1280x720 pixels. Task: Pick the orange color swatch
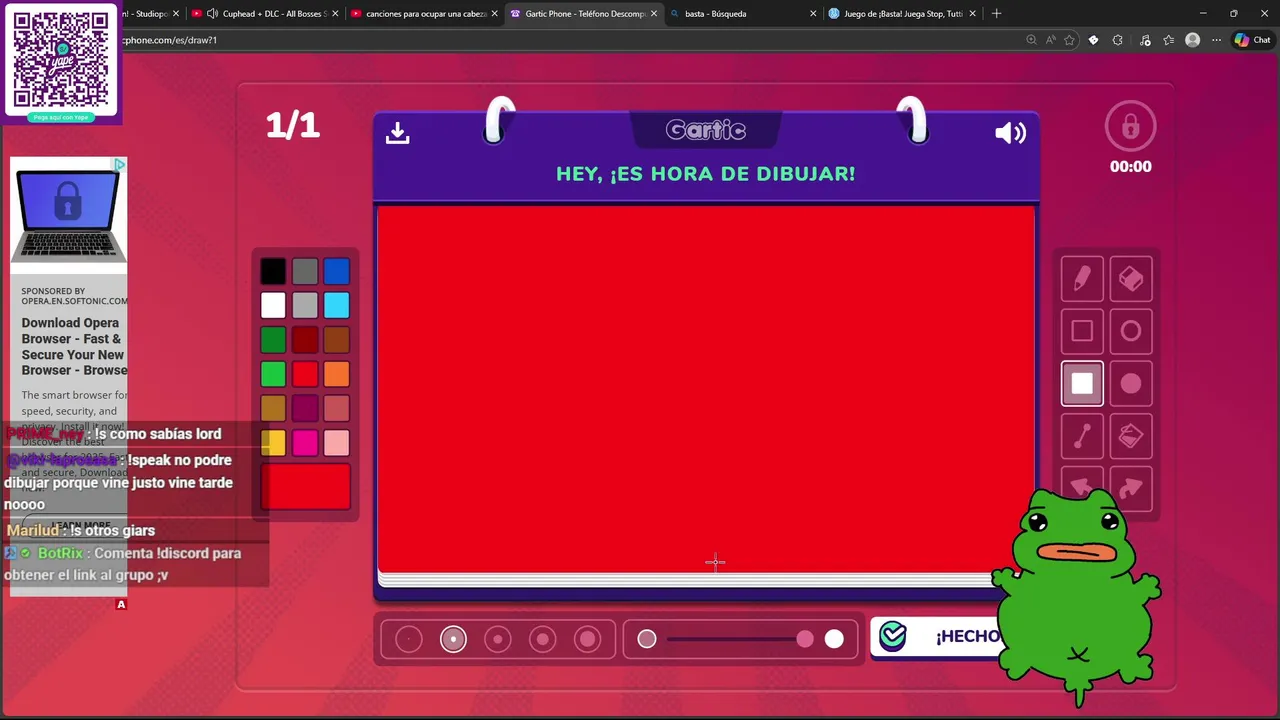pyautogui.click(x=337, y=374)
